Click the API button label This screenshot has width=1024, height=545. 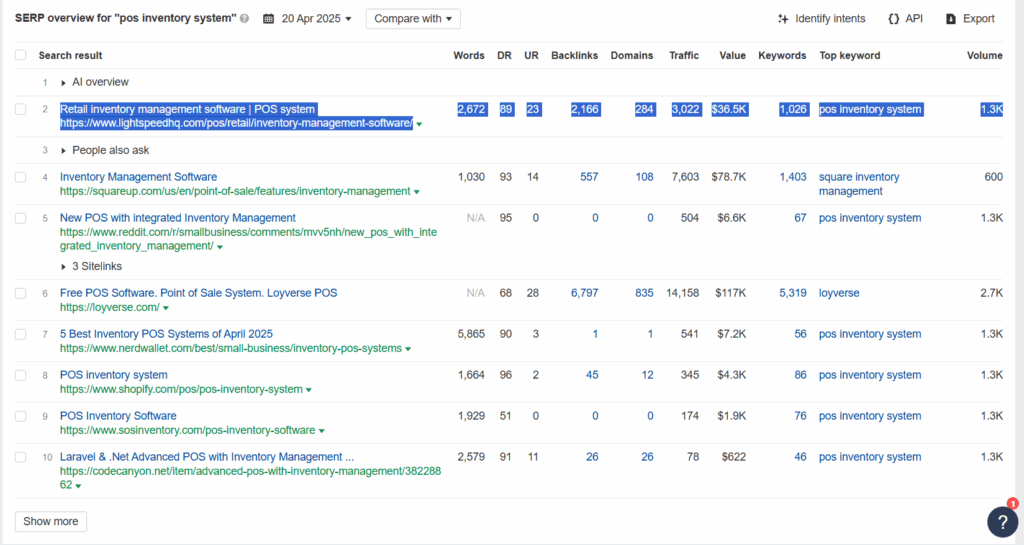pos(914,19)
